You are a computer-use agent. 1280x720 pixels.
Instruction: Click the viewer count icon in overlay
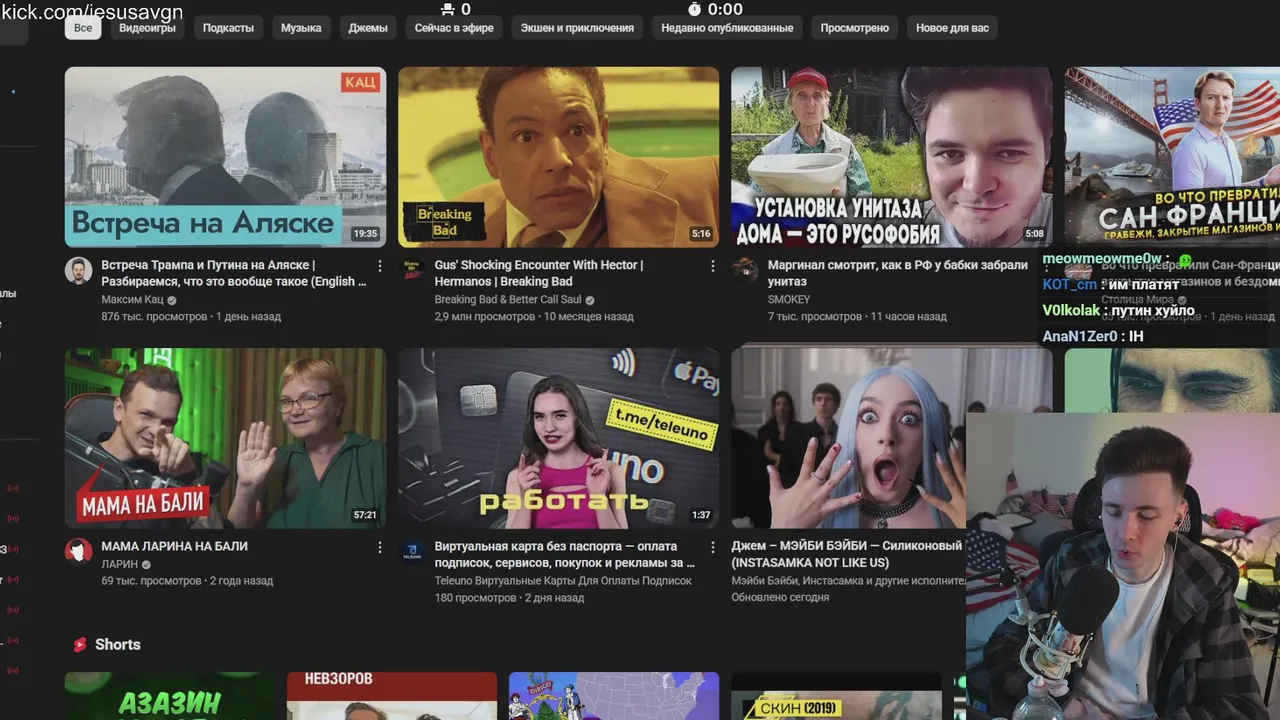point(446,9)
